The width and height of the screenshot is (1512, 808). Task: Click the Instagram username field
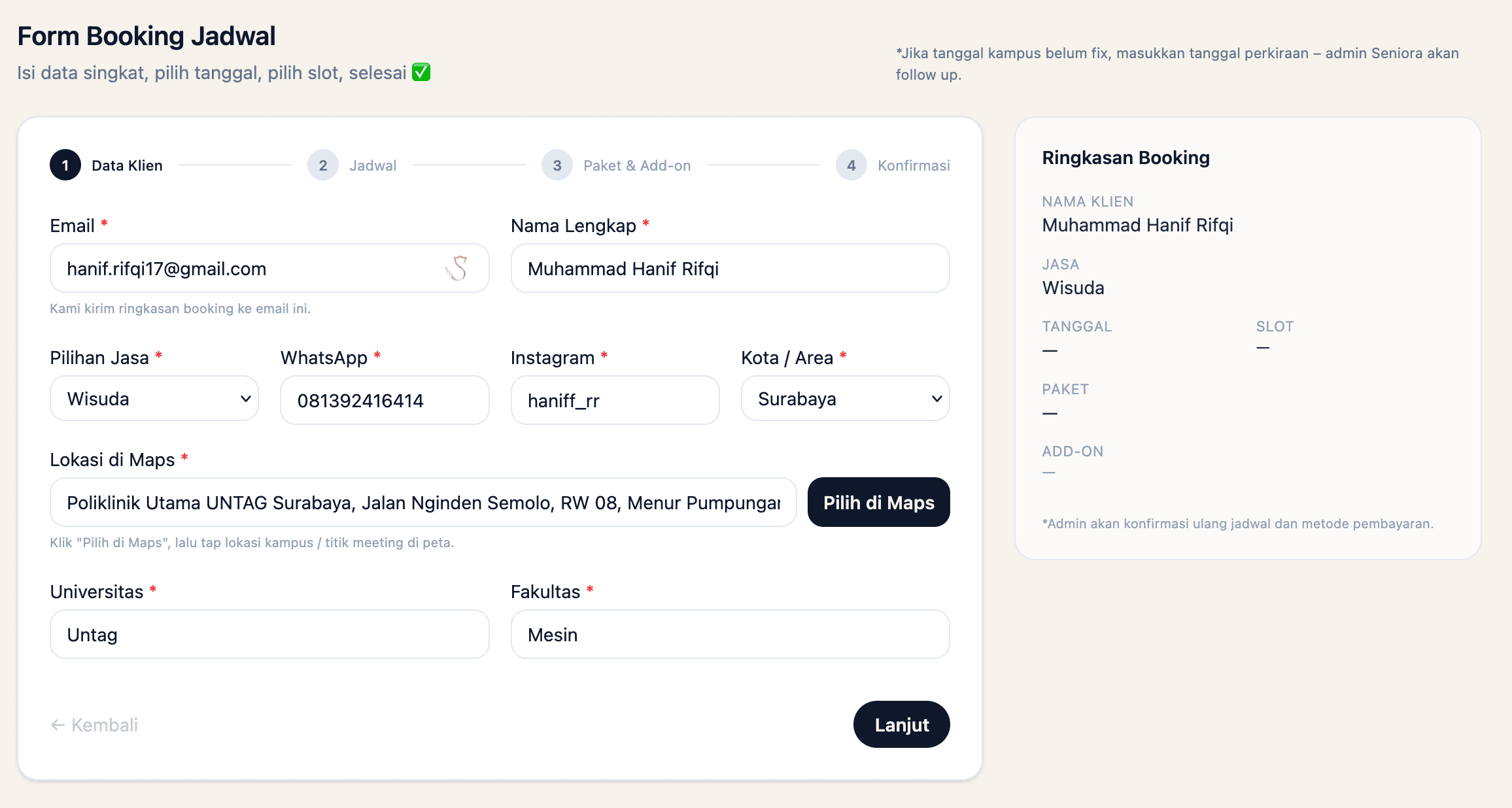pos(615,400)
